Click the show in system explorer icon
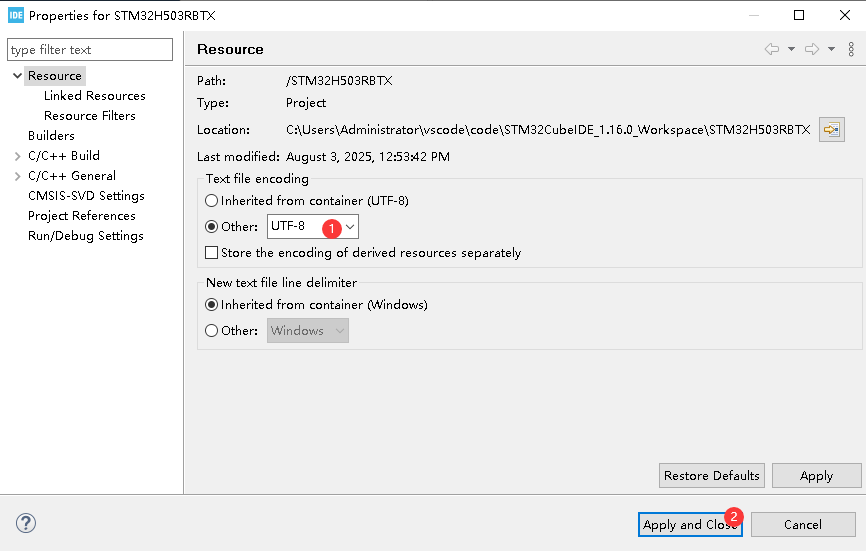 pos(832,130)
